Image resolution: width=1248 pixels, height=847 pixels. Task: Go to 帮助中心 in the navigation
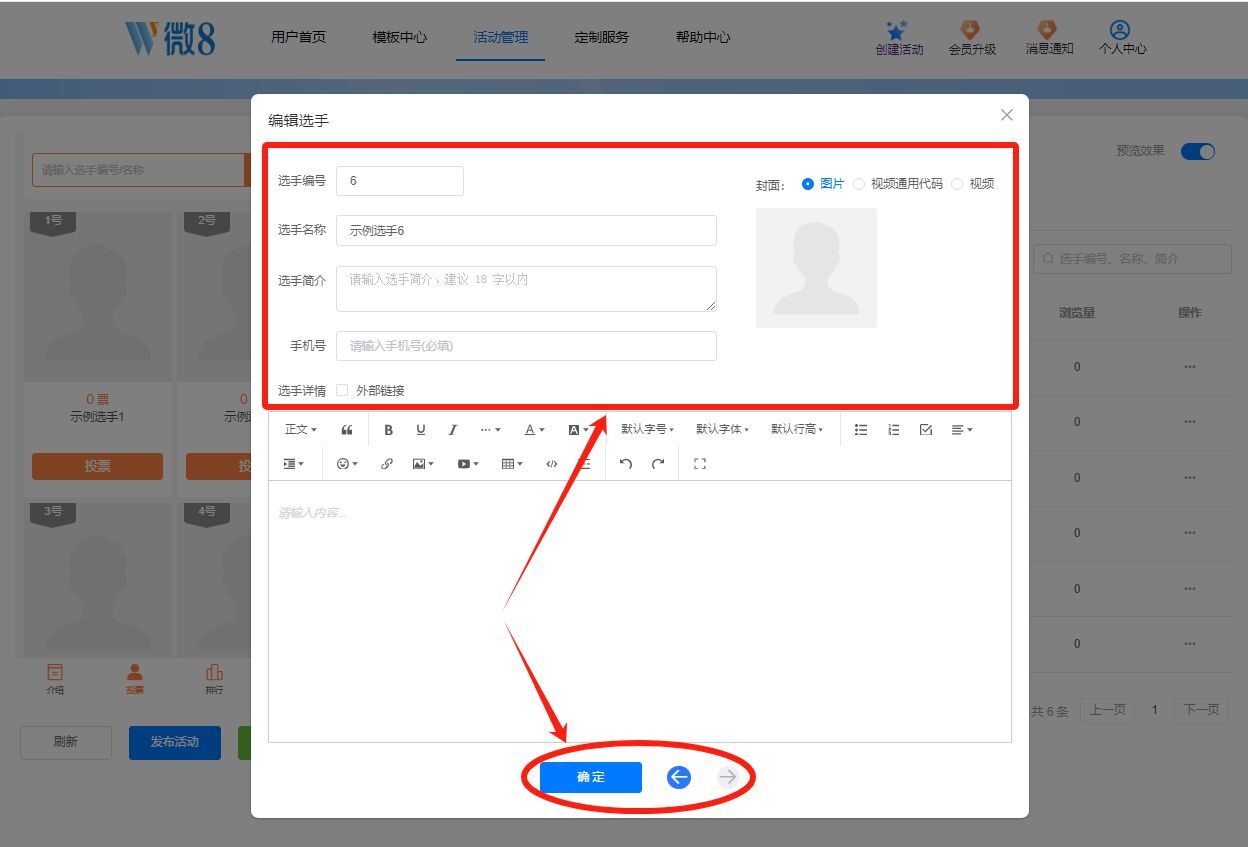pyautogui.click(x=702, y=37)
